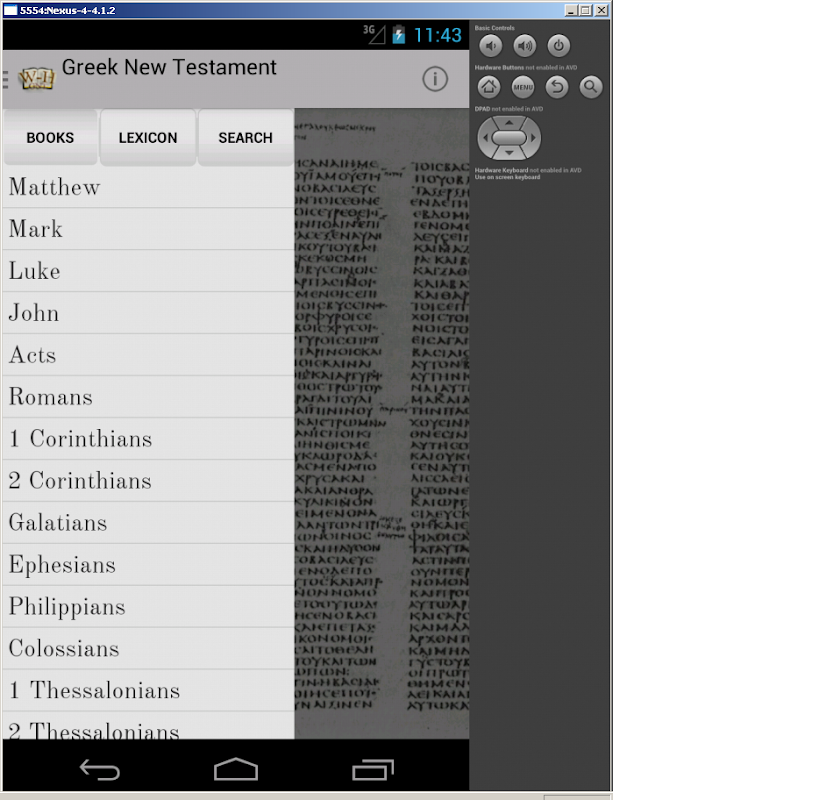Click DPAD down arrow
Screen dimensions: 819x800
(x=509, y=153)
